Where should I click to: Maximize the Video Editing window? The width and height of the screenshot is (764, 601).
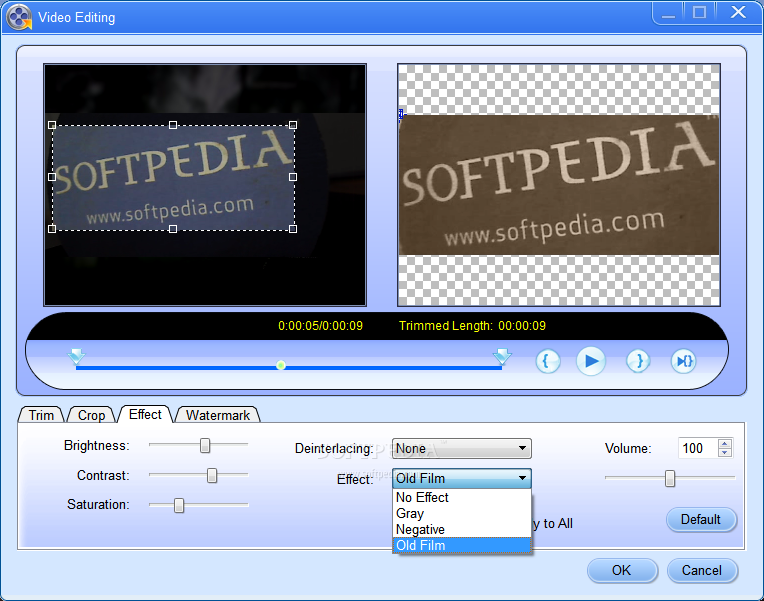pos(699,13)
